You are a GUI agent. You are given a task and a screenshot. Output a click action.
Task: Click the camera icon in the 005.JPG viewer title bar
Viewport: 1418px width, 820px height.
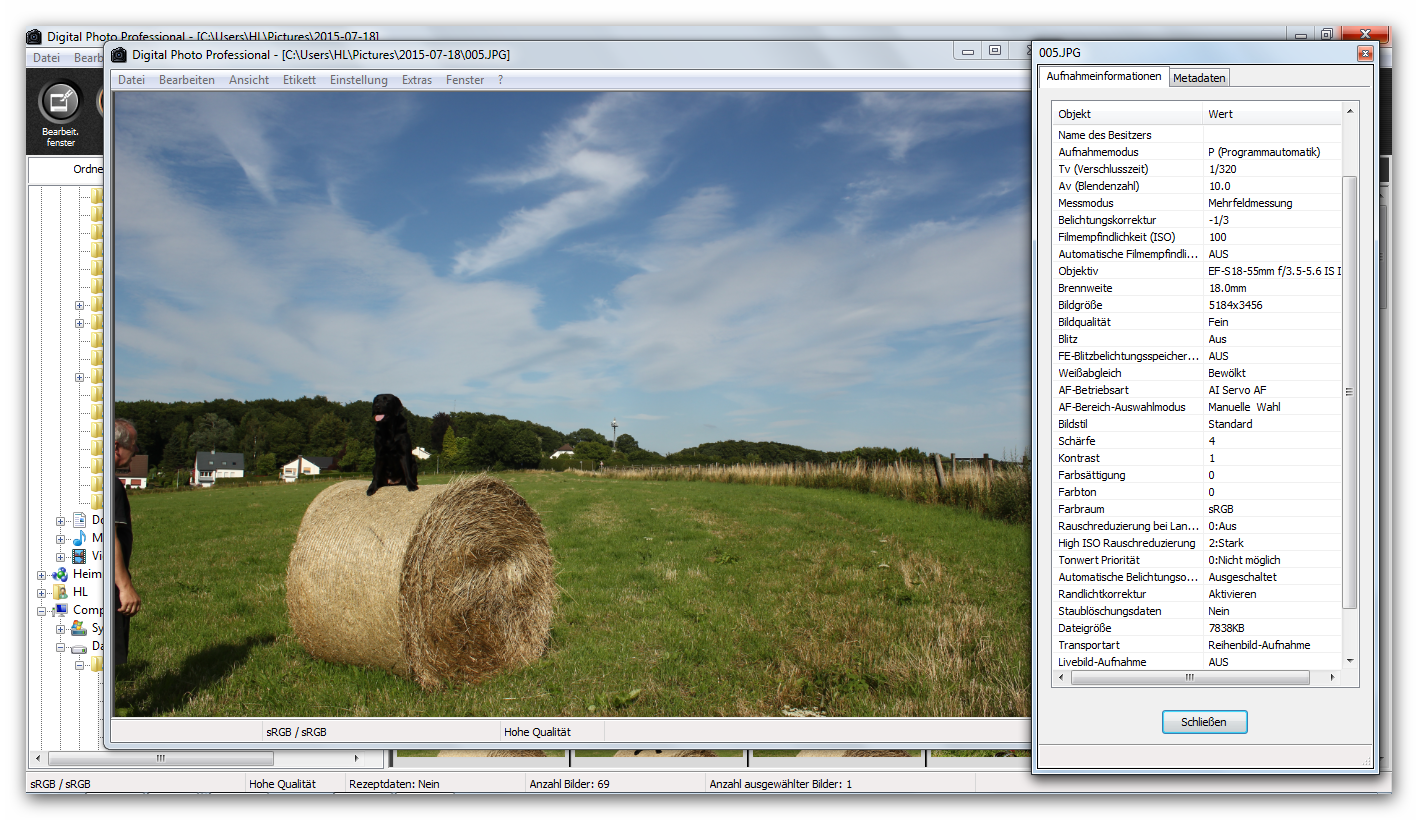tap(120, 54)
